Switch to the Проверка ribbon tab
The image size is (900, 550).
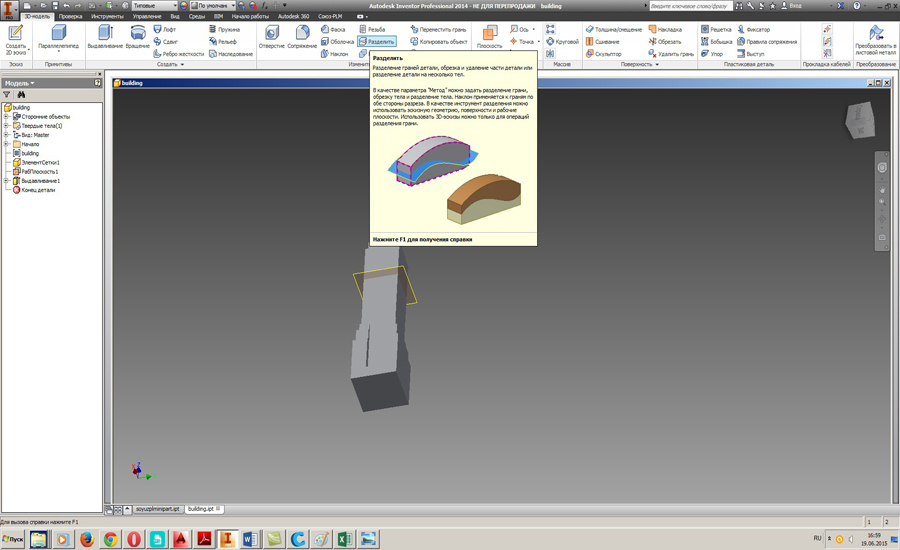click(x=70, y=17)
